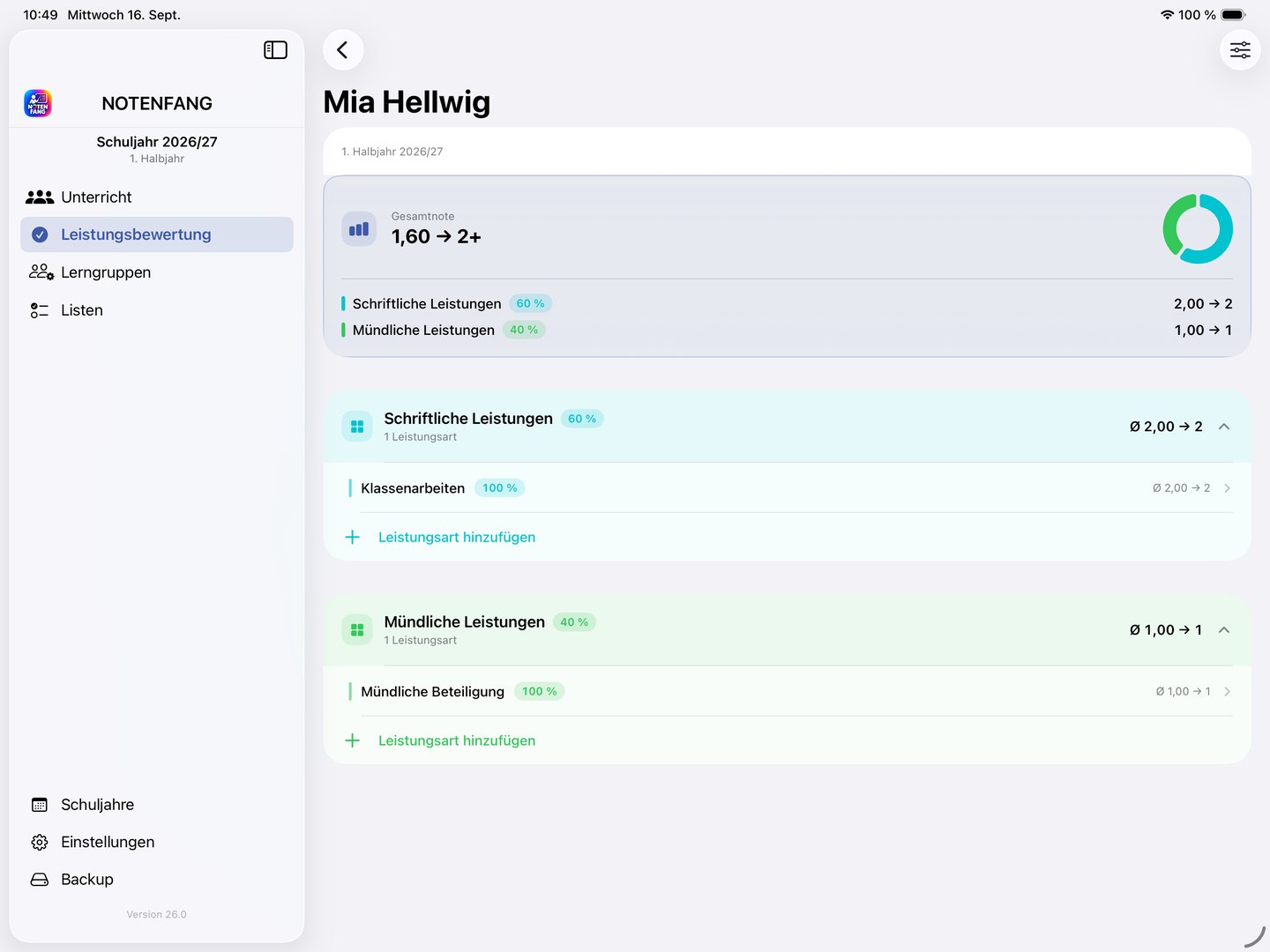
Task: Click the Version 26.0 label
Action: [x=157, y=915]
